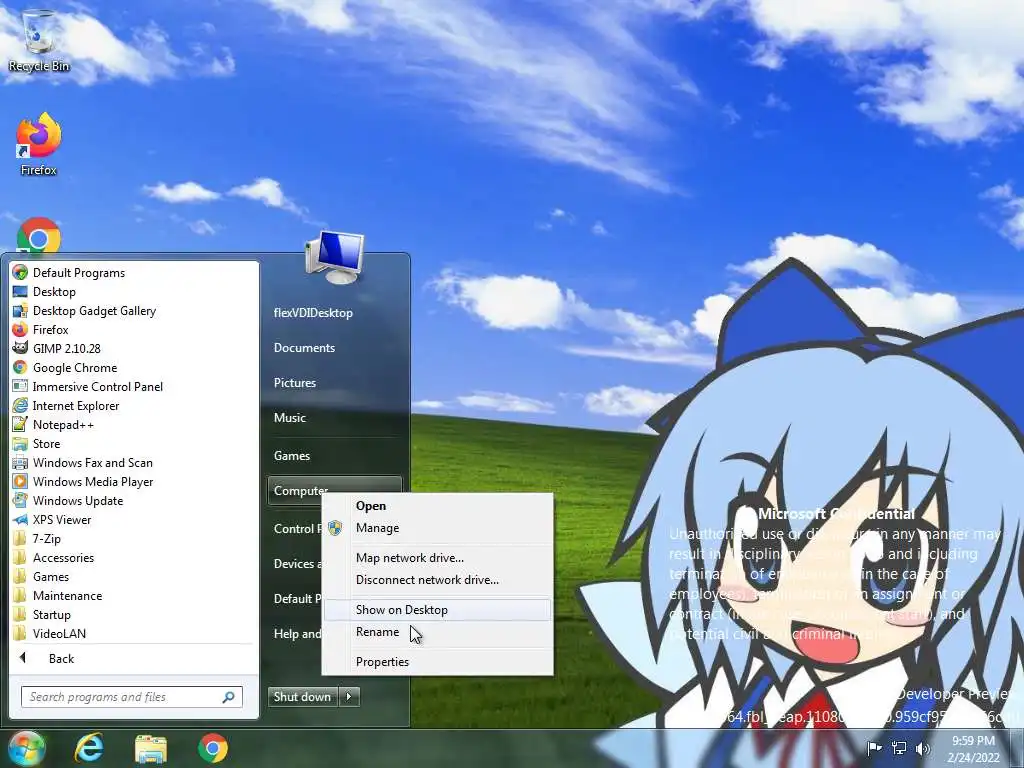Screen dimensions: 1024x768
Task: Click the Search programs and files box
Action: click(x=132, y=696)
